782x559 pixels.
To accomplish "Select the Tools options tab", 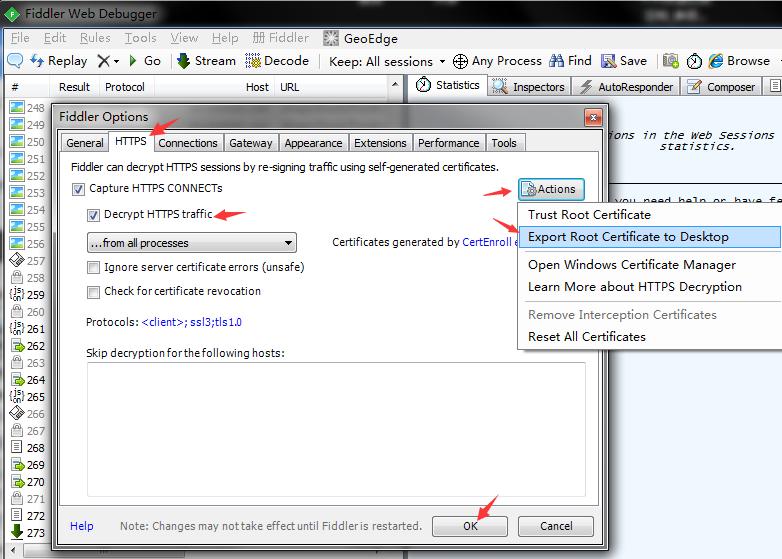I will coord(504,143).
